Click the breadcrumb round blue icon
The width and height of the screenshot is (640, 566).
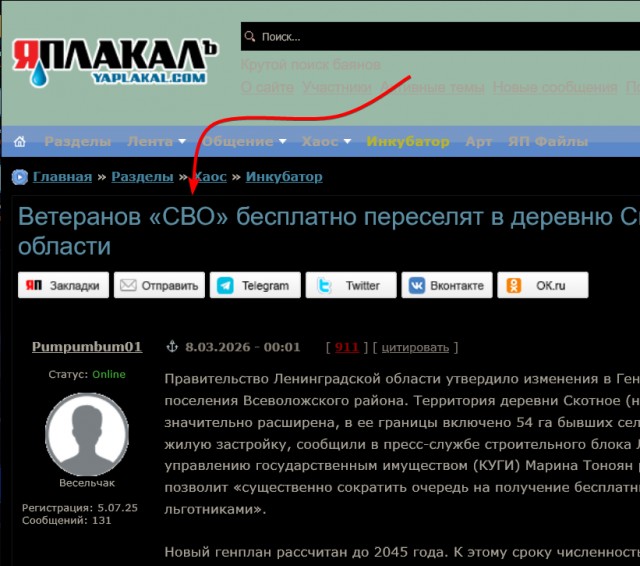20,177
